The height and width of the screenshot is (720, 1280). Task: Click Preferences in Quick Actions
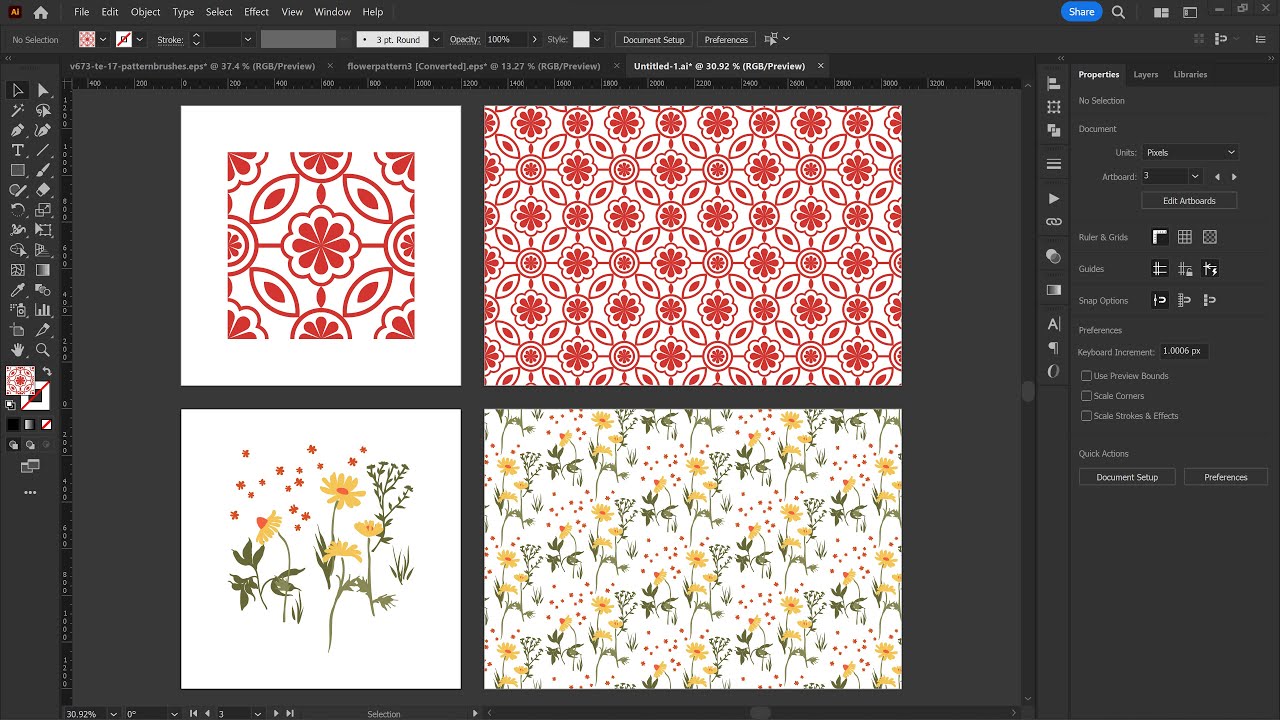(1226, 477)
